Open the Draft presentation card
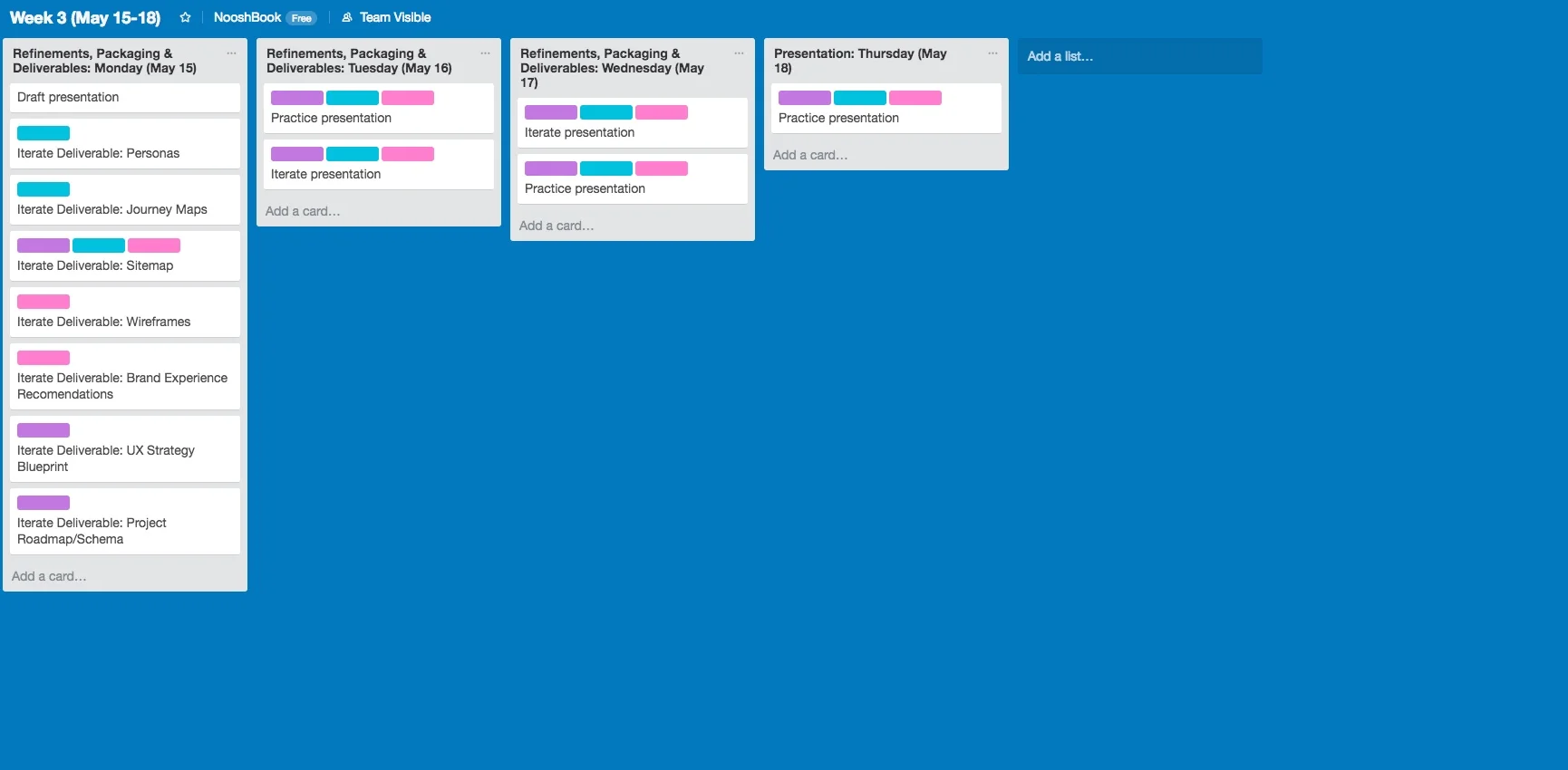The image size is (1568, 770). pos(125,98)
